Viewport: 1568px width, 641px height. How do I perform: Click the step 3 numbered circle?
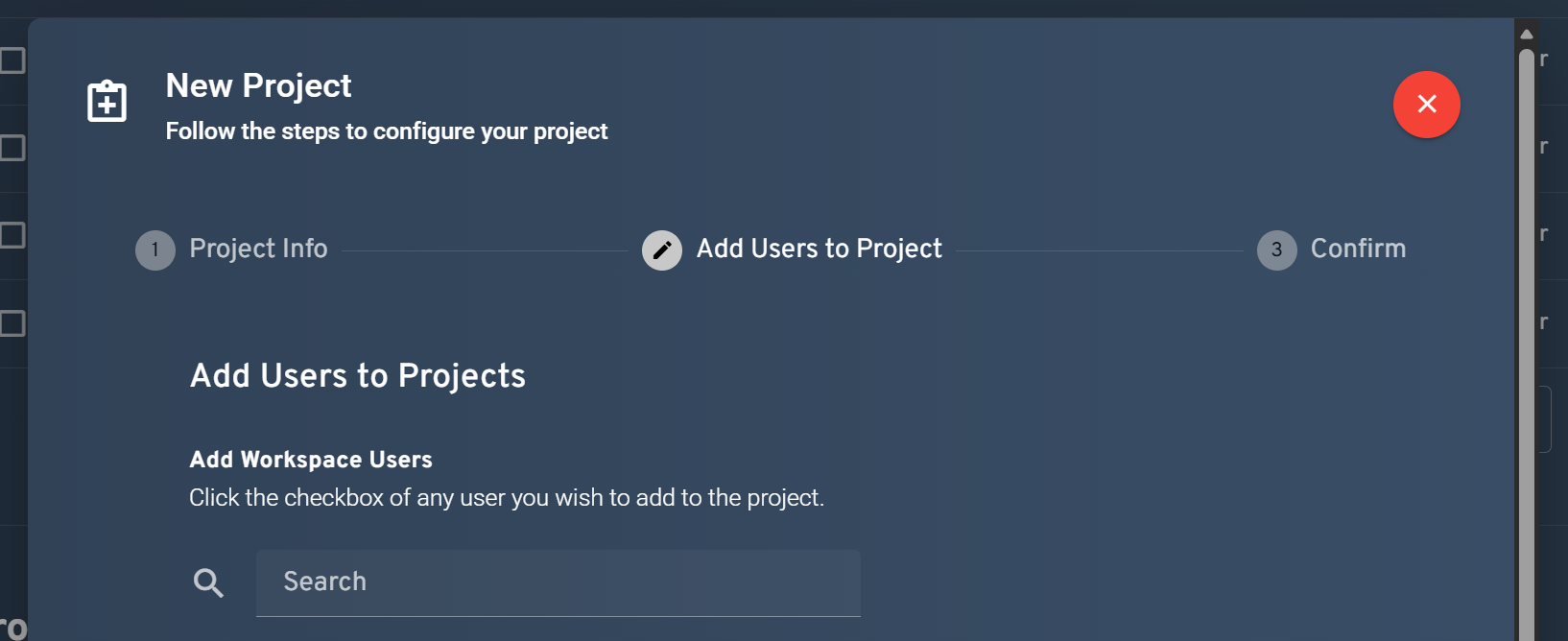coord(1276,249)
